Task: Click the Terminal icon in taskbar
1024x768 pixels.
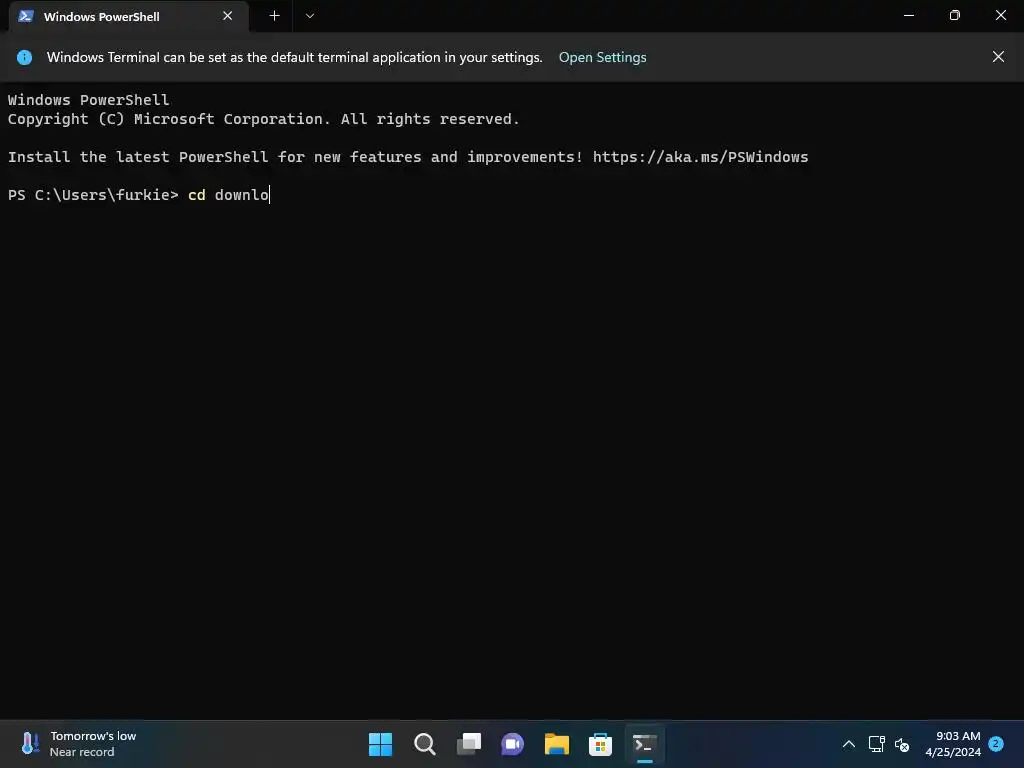Action: click(x=645, y=744)
